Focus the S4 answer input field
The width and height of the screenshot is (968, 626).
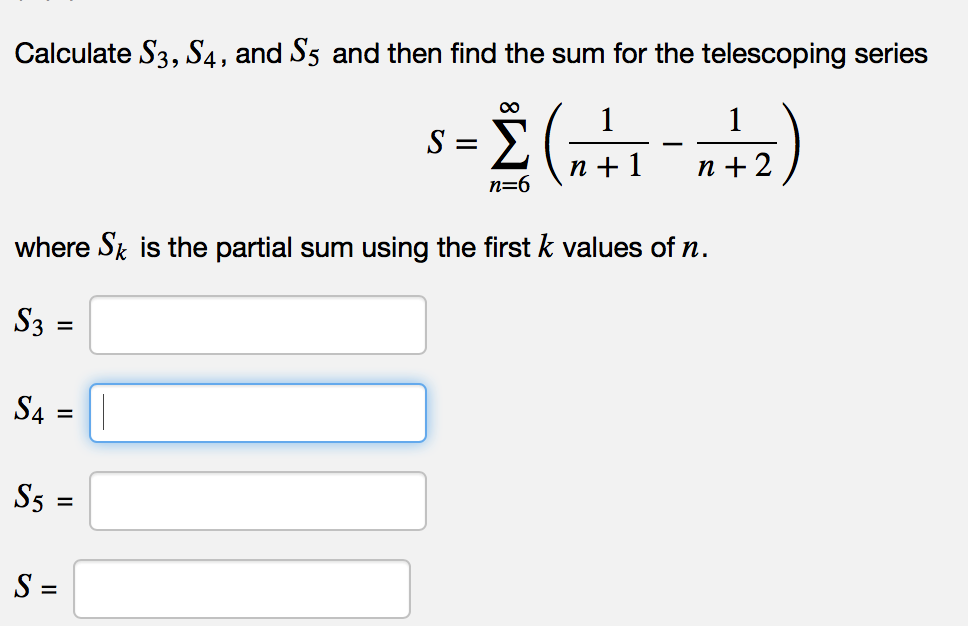[257, 413]
